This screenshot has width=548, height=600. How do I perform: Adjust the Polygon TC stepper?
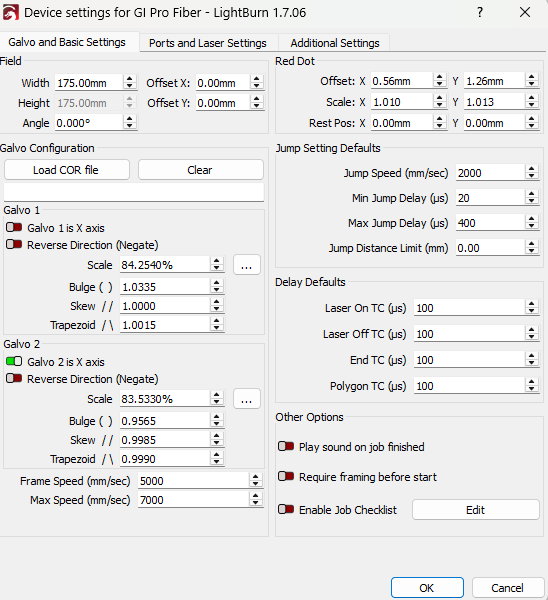(x=532, y=385)
